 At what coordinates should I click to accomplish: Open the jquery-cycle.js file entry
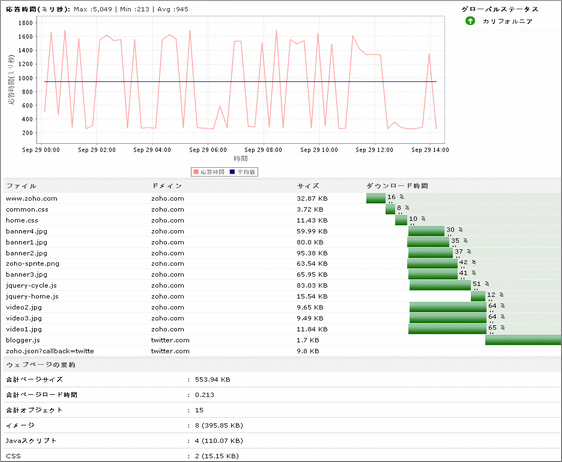point(31,286)
